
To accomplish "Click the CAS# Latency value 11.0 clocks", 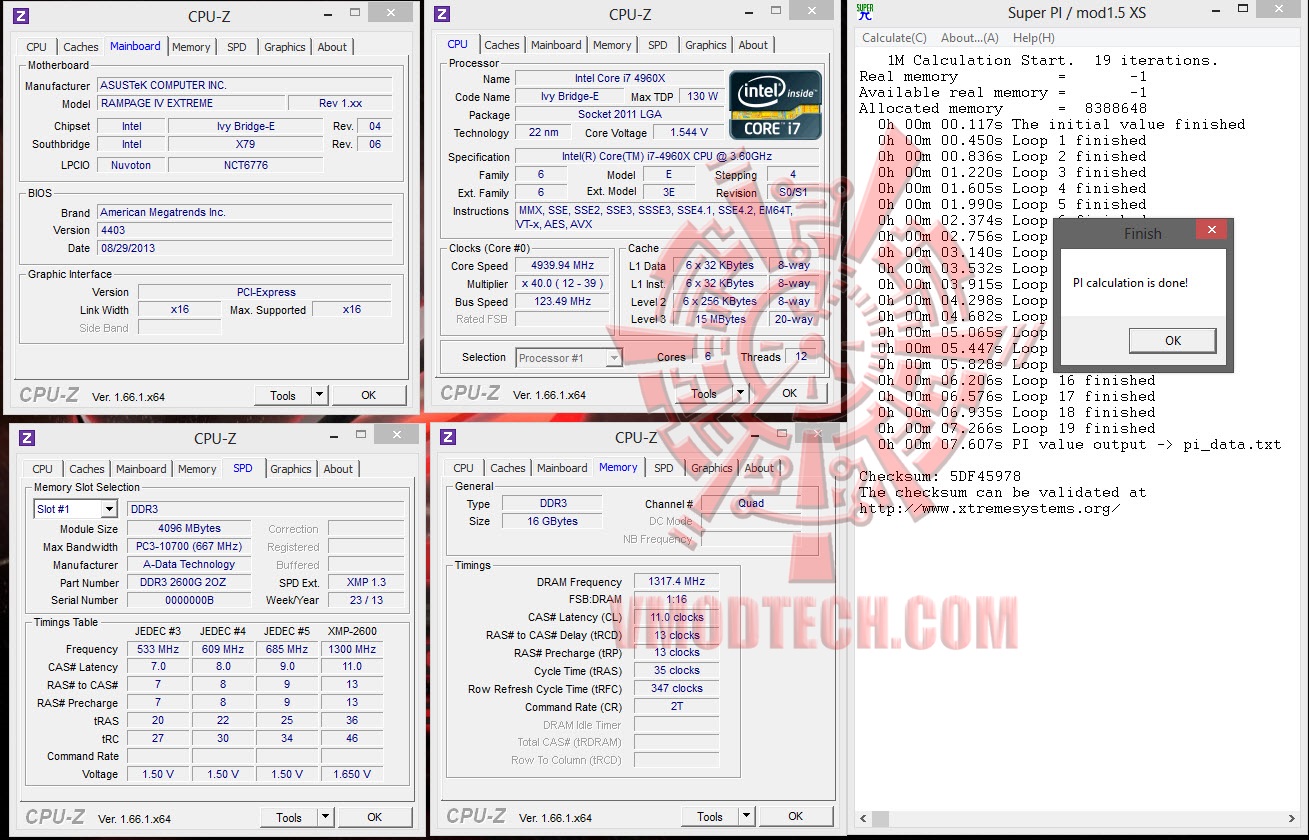I will [x=676, y=618].
